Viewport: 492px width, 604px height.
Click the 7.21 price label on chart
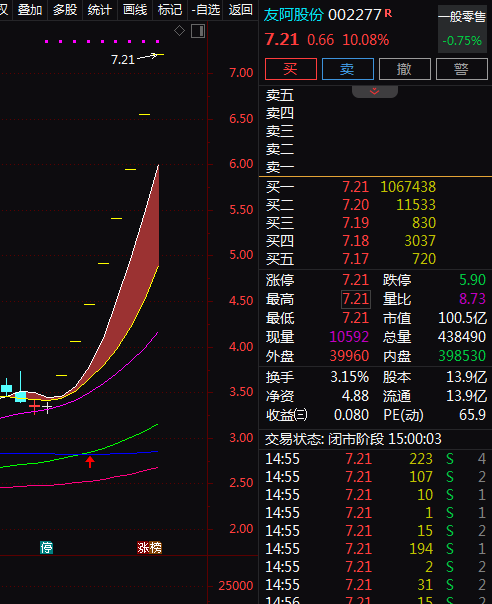[123, 60]
